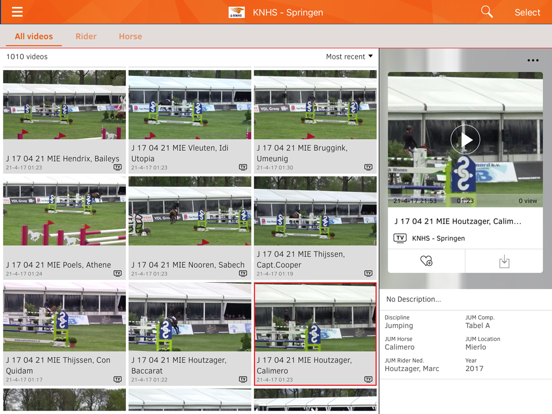The image size is (552, 414).
Task: Click the 1010 videos count label
Action: pos(27,57)
